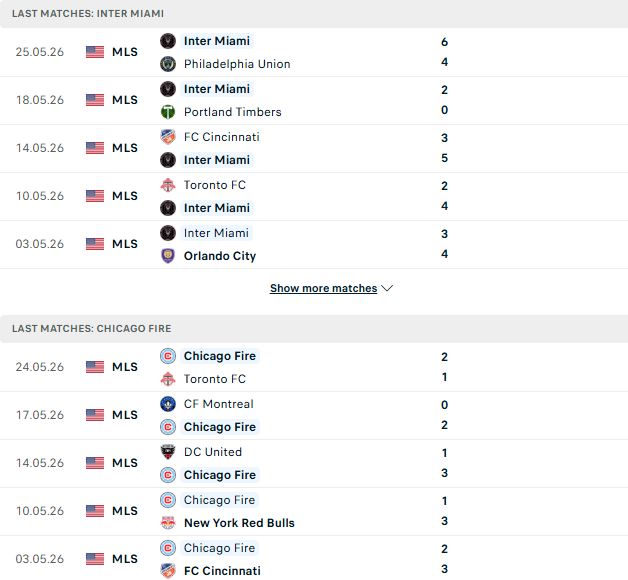Select the Last Matches: Chicago Fire header
This screenshot has width=628, height=580.
pyautogui.click(x=314, y=328)
